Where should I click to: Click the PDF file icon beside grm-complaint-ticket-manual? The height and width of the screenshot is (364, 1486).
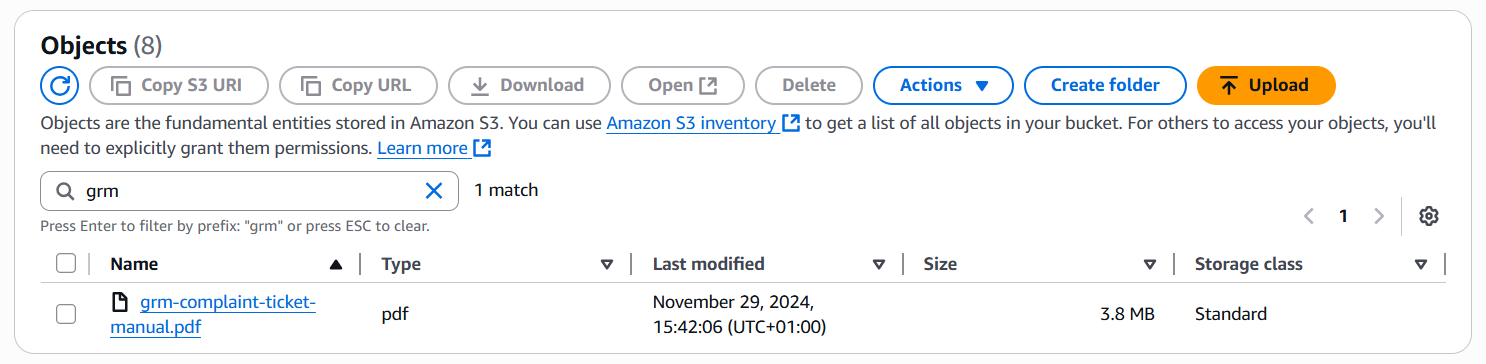[x=119, y=302]
